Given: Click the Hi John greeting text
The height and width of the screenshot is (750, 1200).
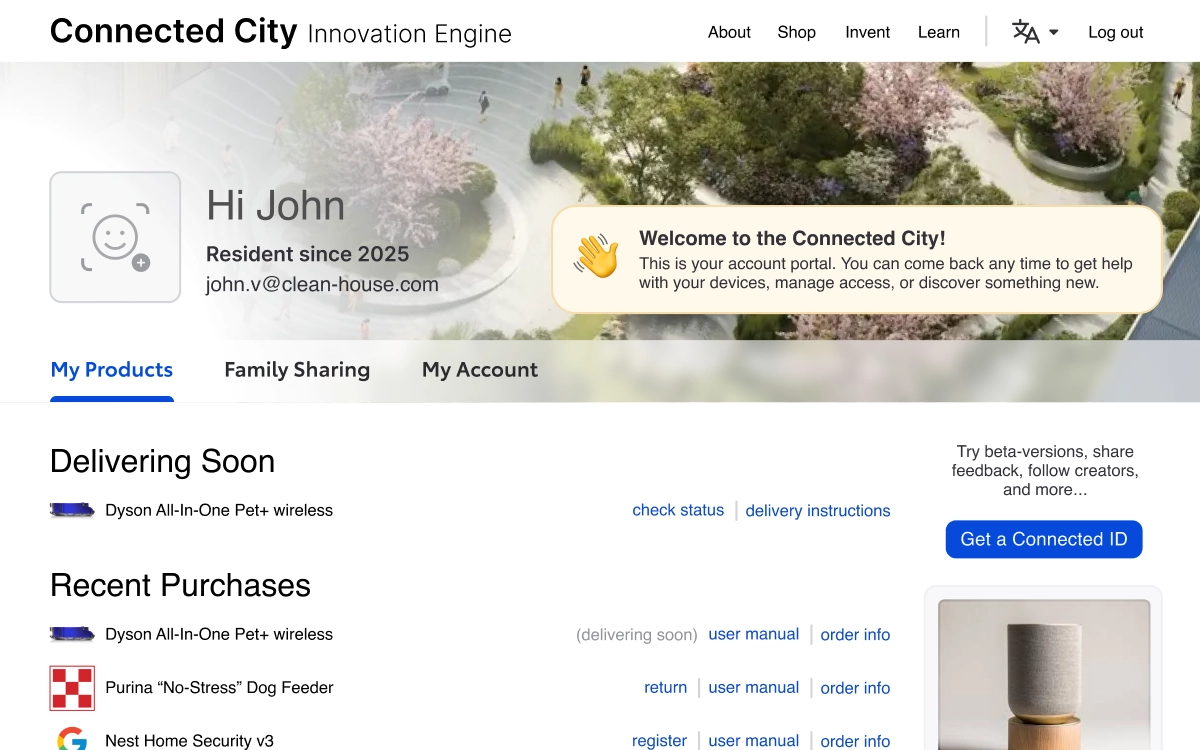Looking at the screenshot, I should (276, 206).
